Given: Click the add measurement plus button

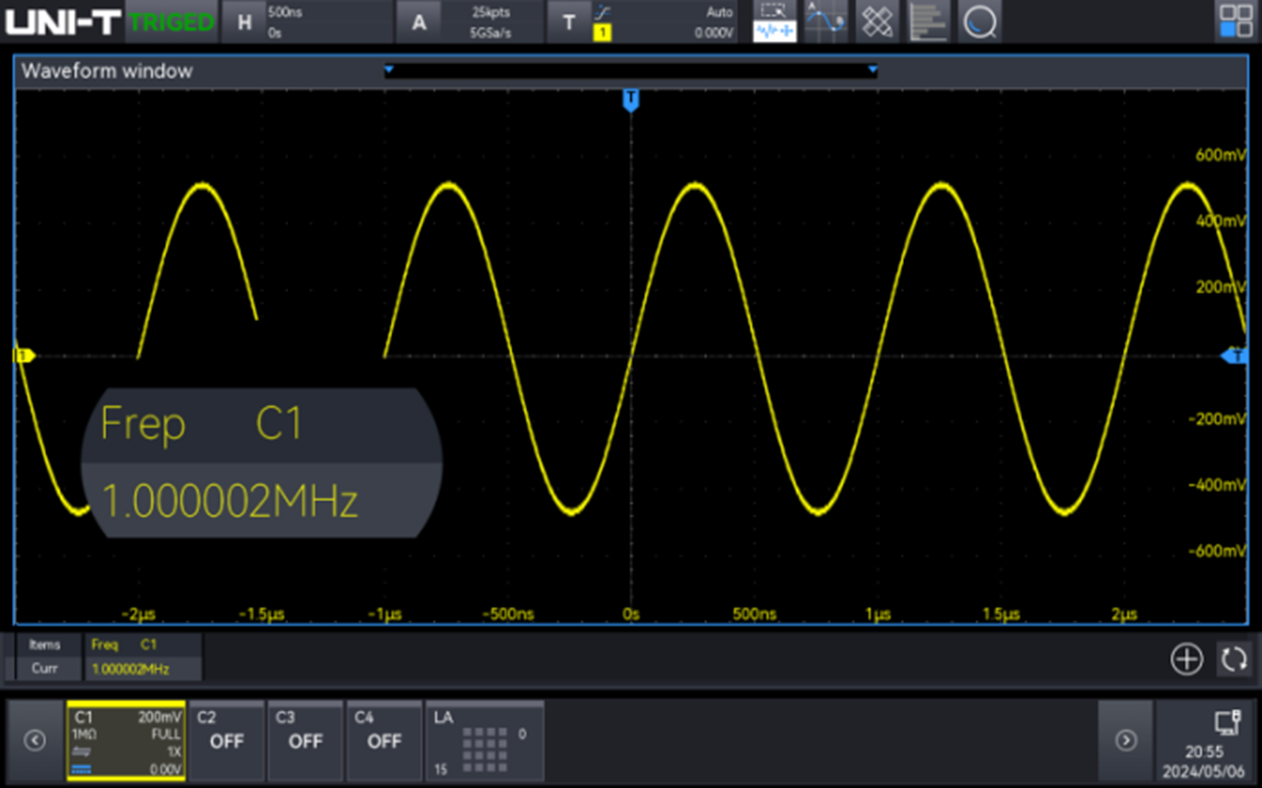Looking at the screenshot, I should click(x=1186, y=658).
